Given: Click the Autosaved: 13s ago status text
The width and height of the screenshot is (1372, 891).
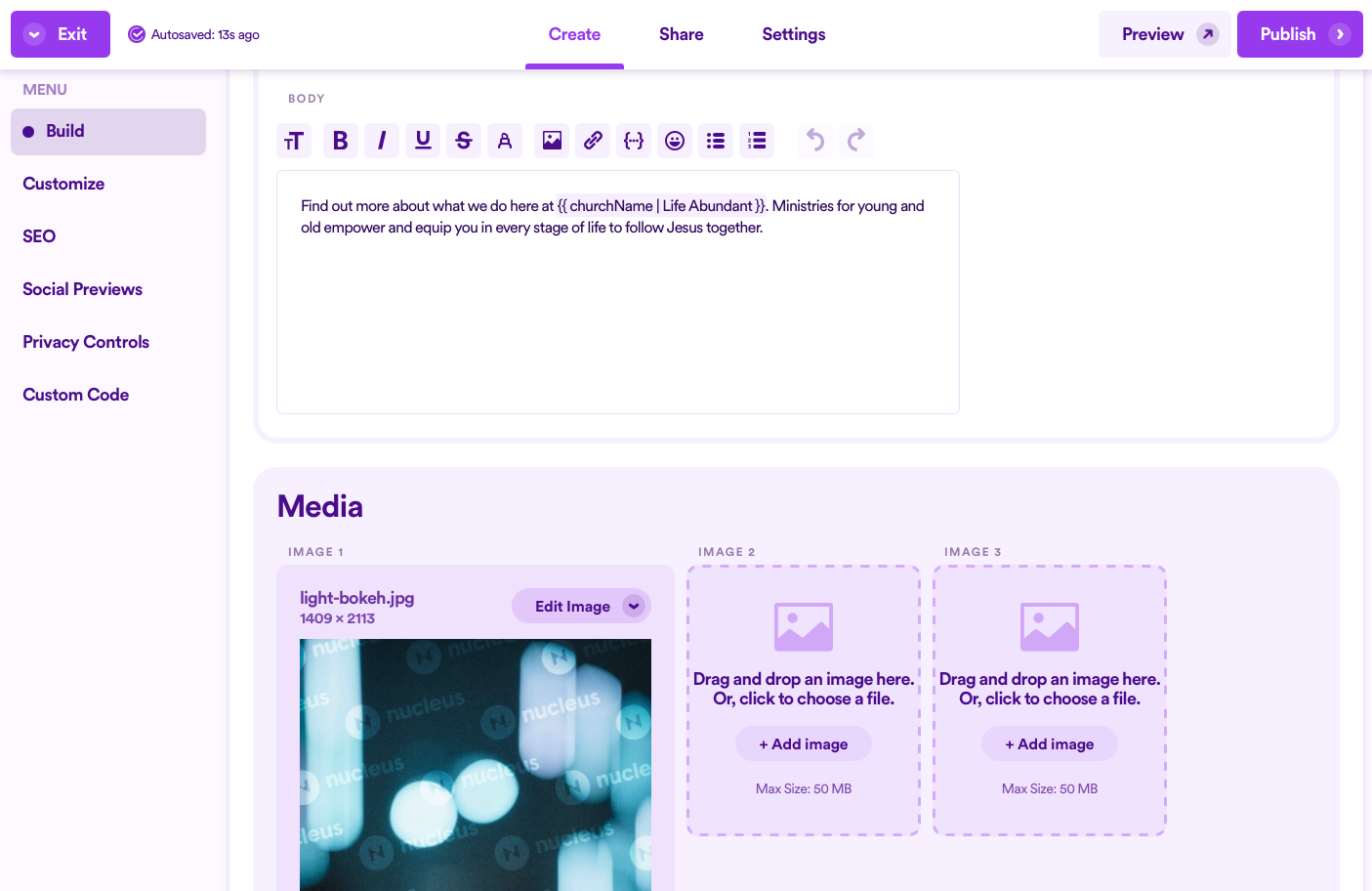Looking at the screenshot, I should [205, 34].
